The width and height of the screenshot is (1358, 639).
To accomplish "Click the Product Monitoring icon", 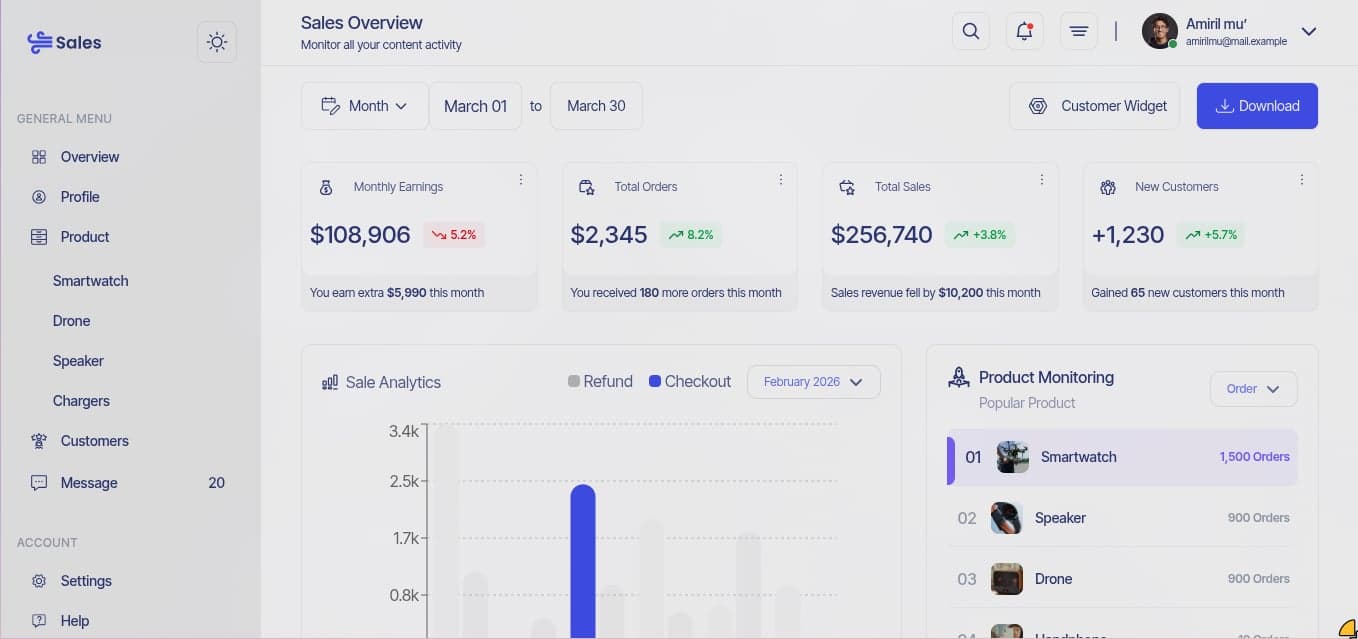I will tap(959, 377).
